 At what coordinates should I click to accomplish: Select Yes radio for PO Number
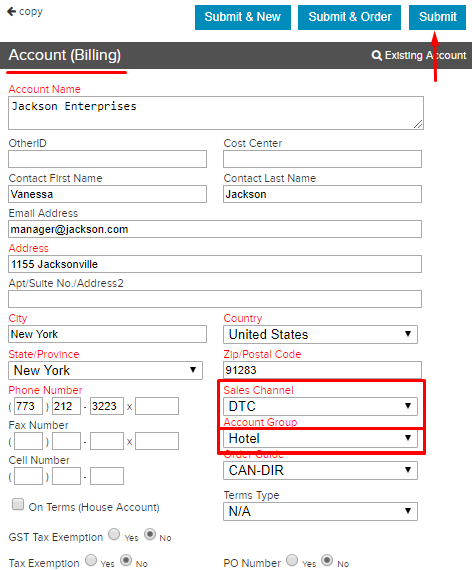292,560
